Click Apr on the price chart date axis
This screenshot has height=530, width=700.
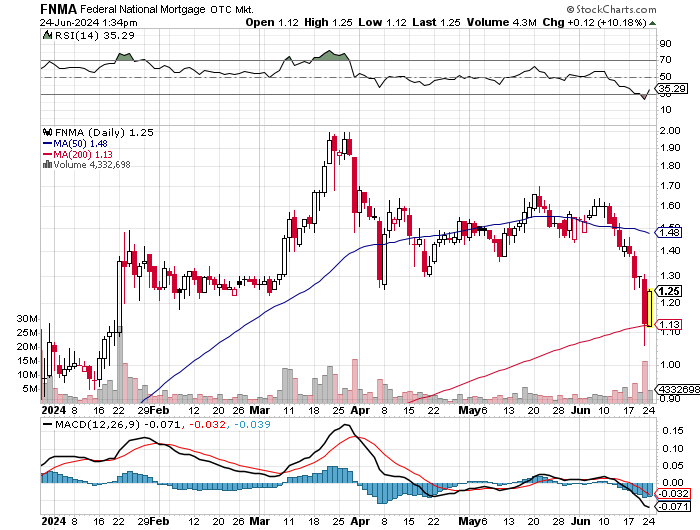click(360, 410)
